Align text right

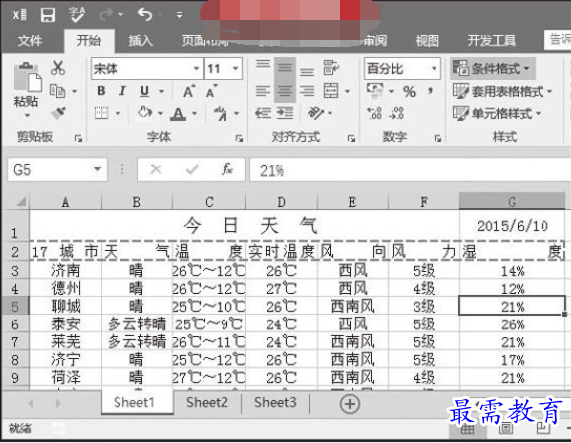pyautogui.click(x=307, y=91)
